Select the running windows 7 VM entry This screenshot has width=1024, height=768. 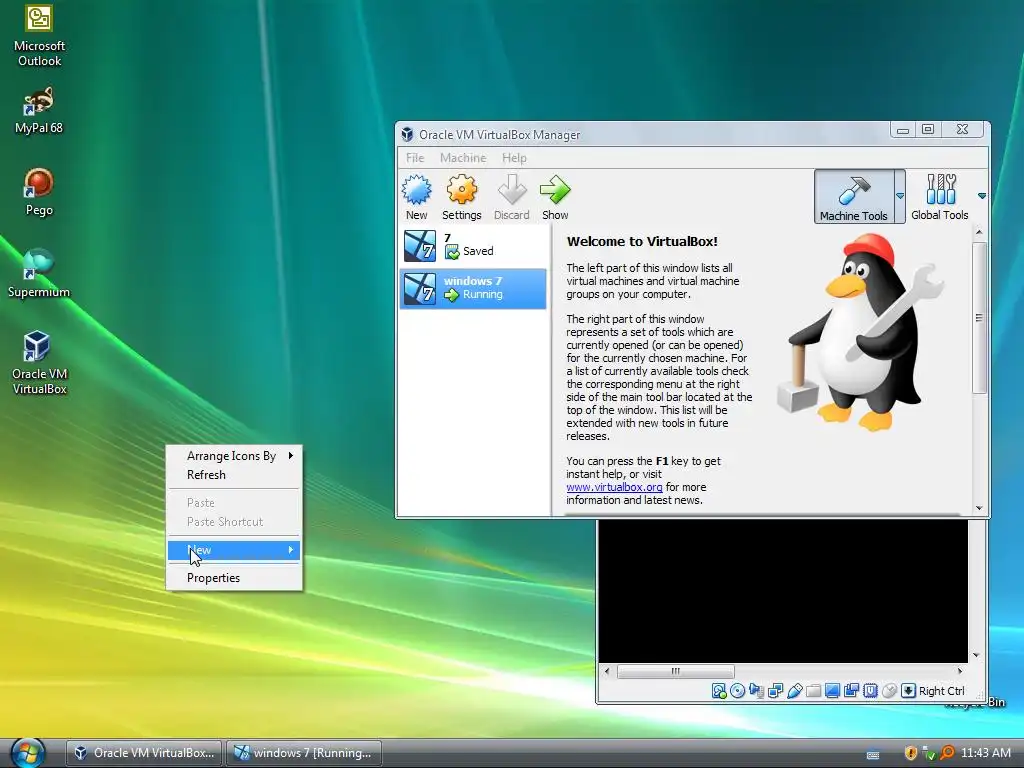(473, 288)
